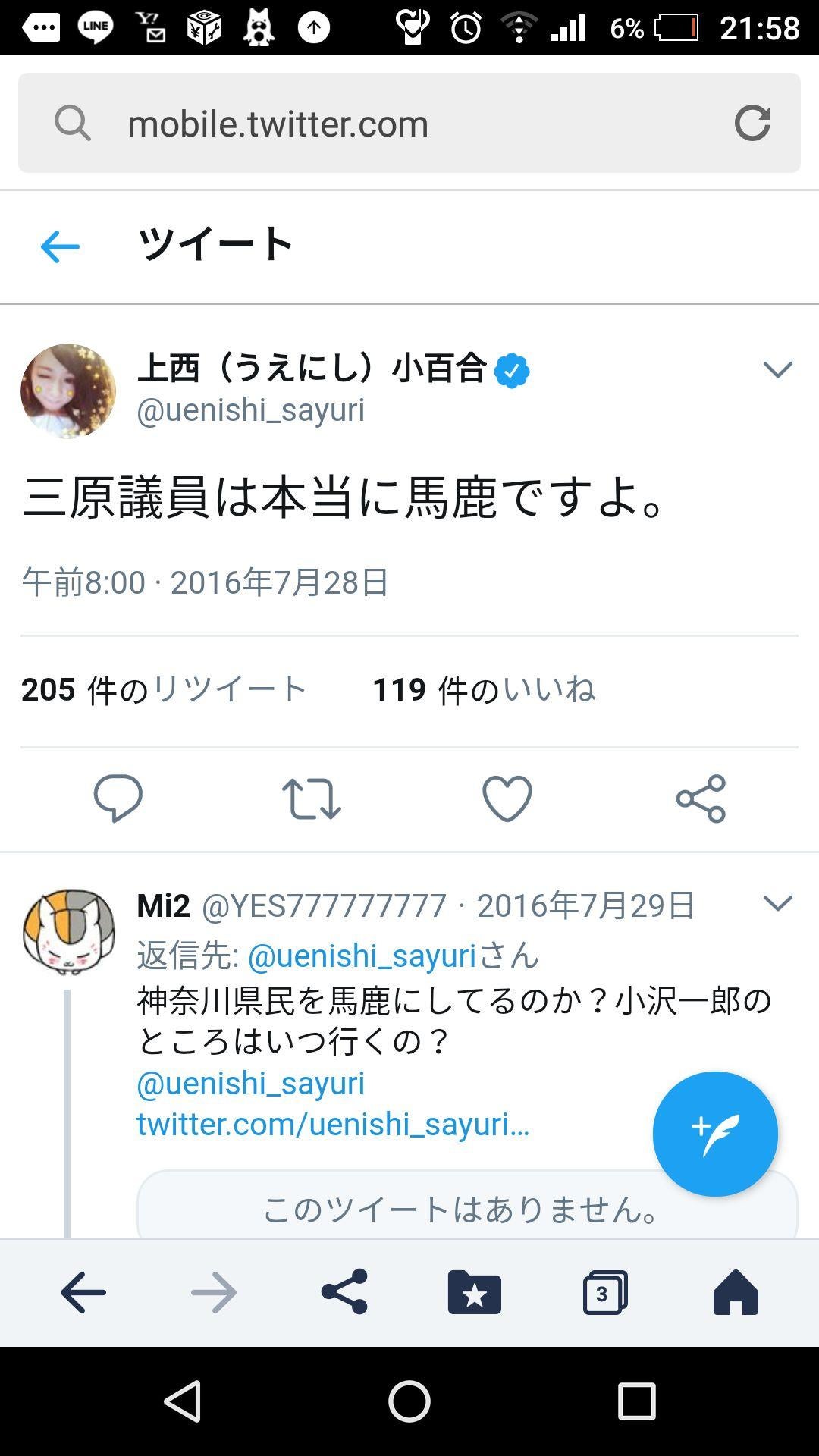Image resolution: width=819 pixels, height=1456 pixels.
Task: Open the いいね list link
Action: pyautogui.click(x=549, y=689)
